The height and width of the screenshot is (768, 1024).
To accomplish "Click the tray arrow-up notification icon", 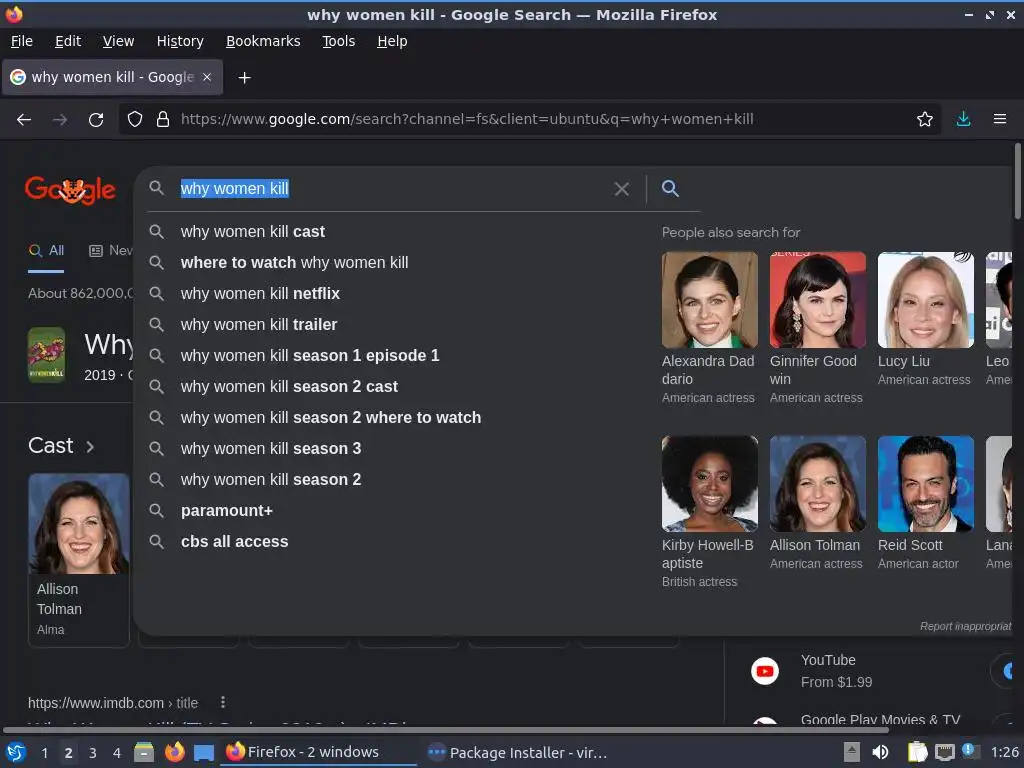I will 851,752.
